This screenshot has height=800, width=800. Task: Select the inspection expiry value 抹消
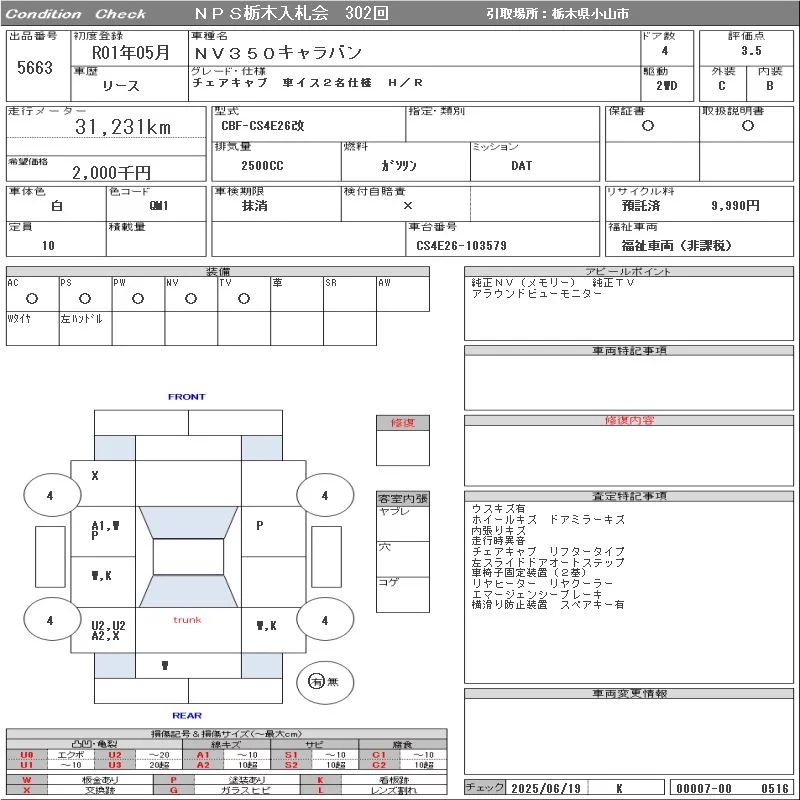[x=255, y=206]
